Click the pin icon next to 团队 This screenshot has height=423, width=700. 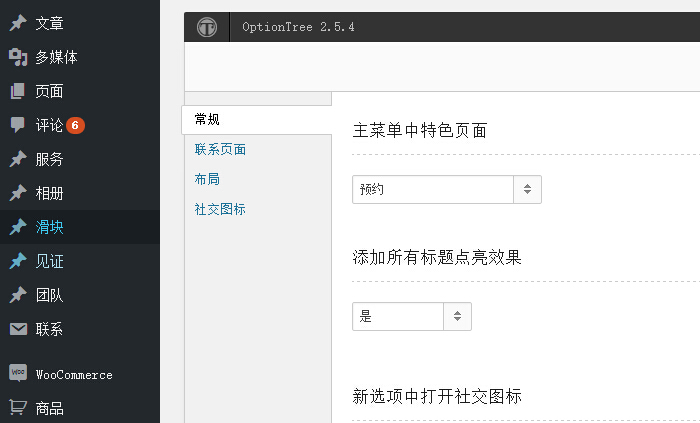tap(18, 295)
